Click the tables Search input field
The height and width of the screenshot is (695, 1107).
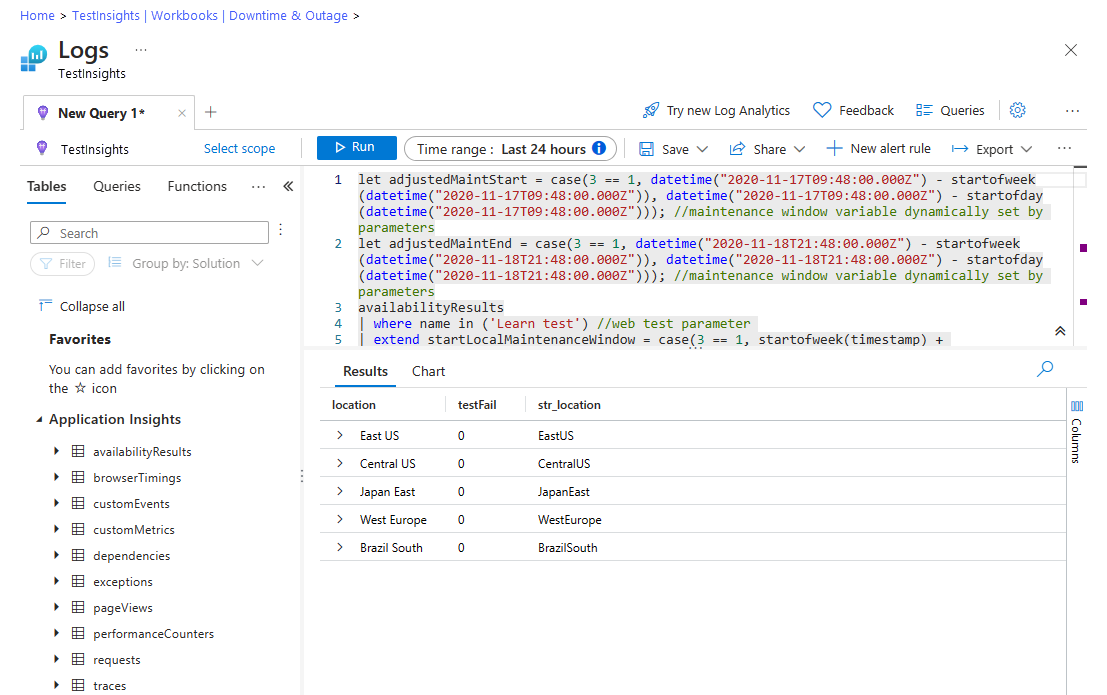pyautogui.click(x=150, y=233)
